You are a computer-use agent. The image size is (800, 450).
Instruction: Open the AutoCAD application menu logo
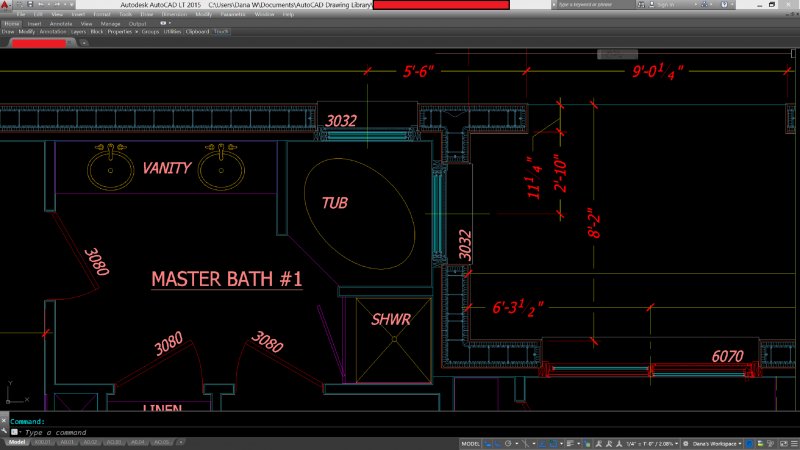point(7,6)
